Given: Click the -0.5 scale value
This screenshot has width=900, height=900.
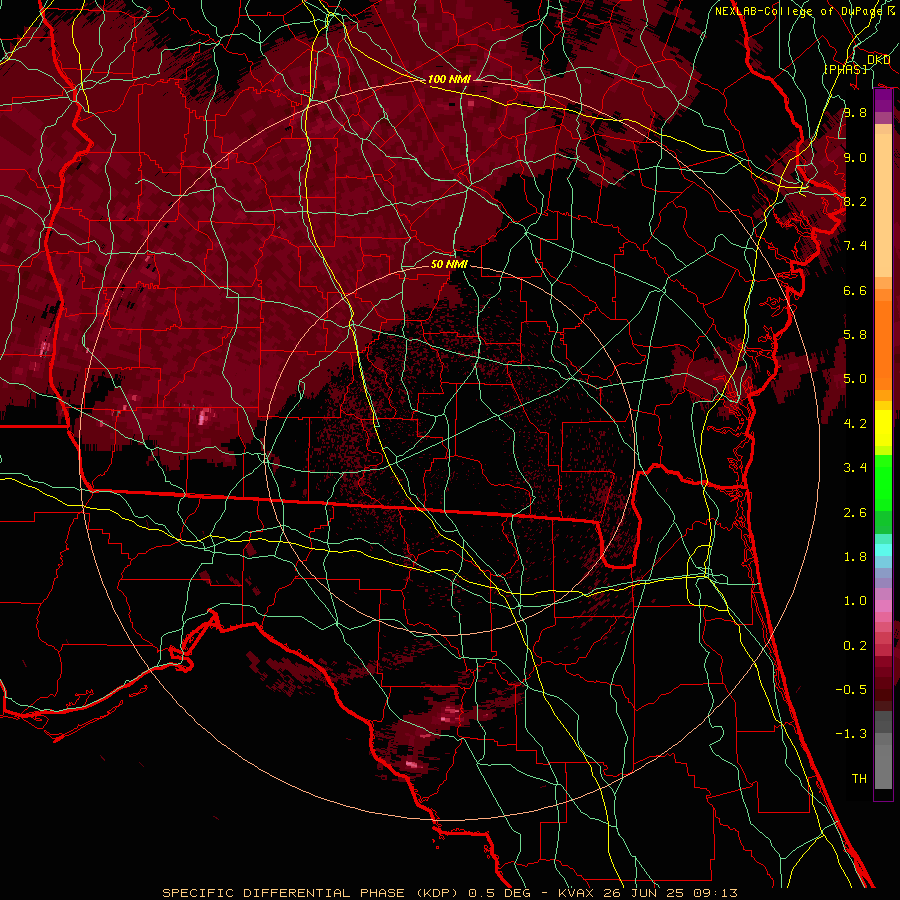Looking at the screenshot, I should click(851, 690).
